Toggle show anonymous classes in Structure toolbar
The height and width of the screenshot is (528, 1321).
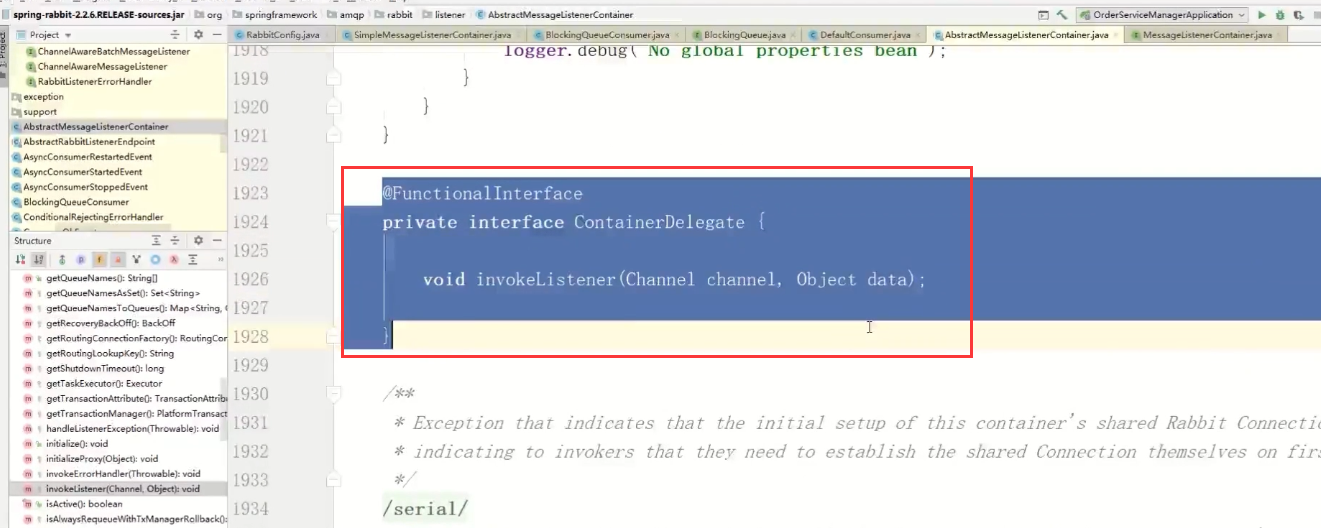click(155, 260)
